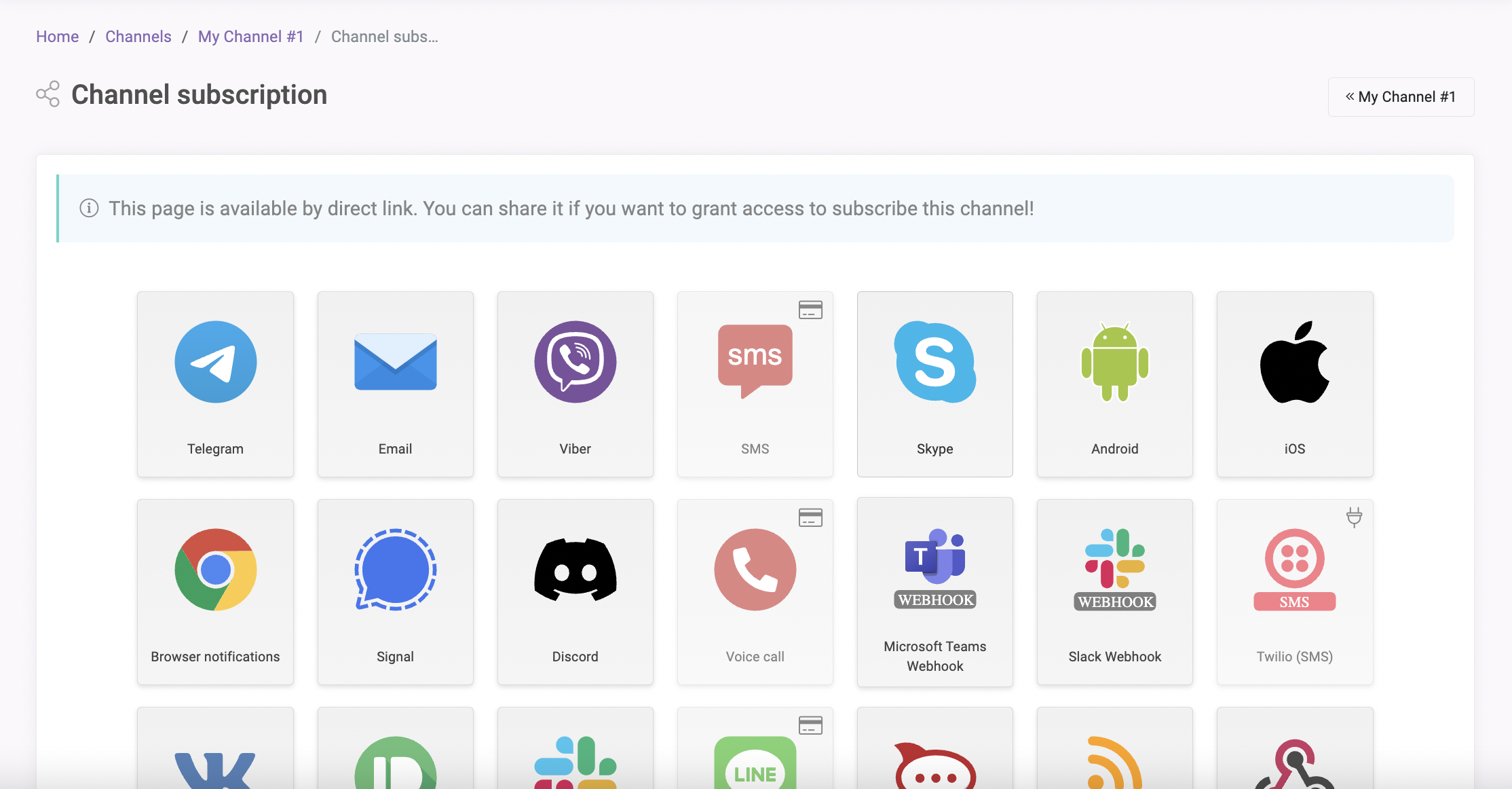The width and height of the screenshot is (1512, 789).
Task: Open Microsoft Teams Webhook option
Action: (934, 592)
